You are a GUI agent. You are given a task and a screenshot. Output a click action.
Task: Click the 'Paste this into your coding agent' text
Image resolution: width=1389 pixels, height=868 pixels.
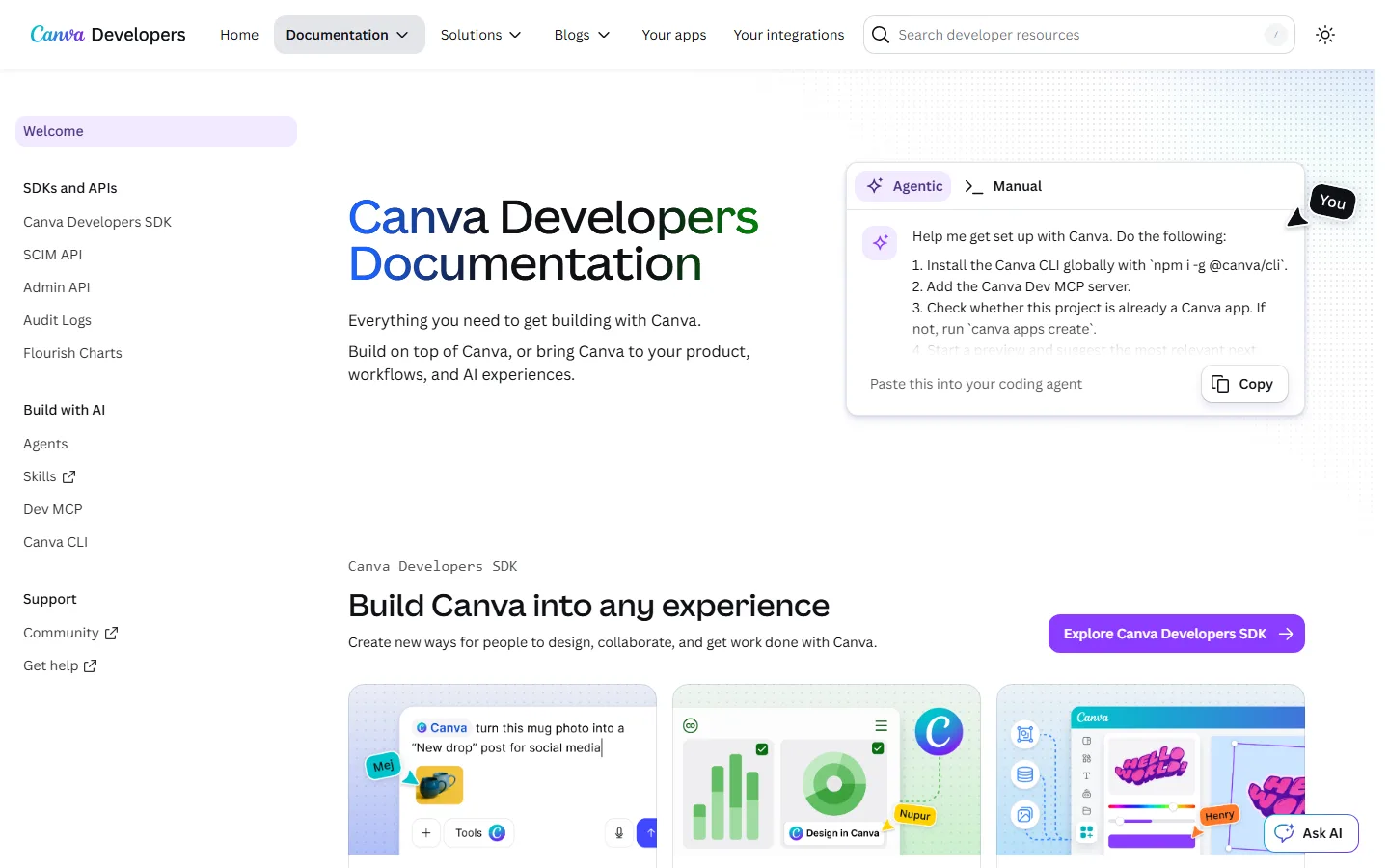(x=976, y=384)
